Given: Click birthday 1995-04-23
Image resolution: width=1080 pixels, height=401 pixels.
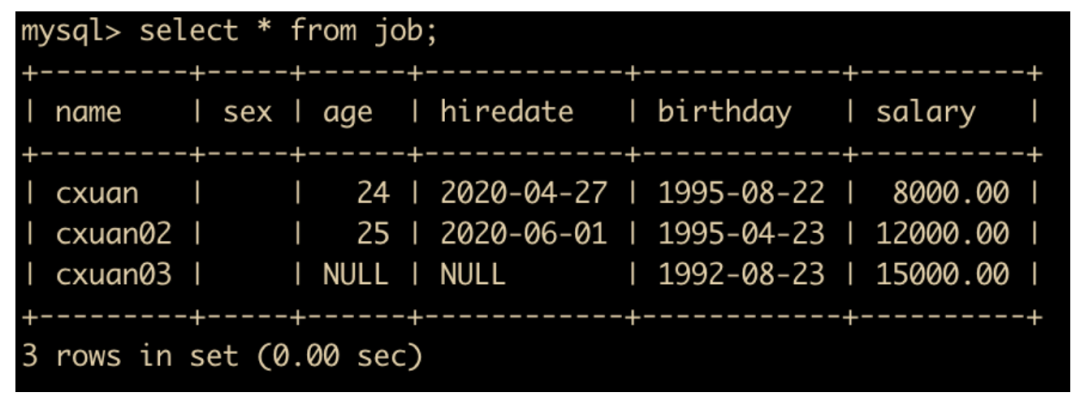Looking at the screenshot, I should (740, 233).
